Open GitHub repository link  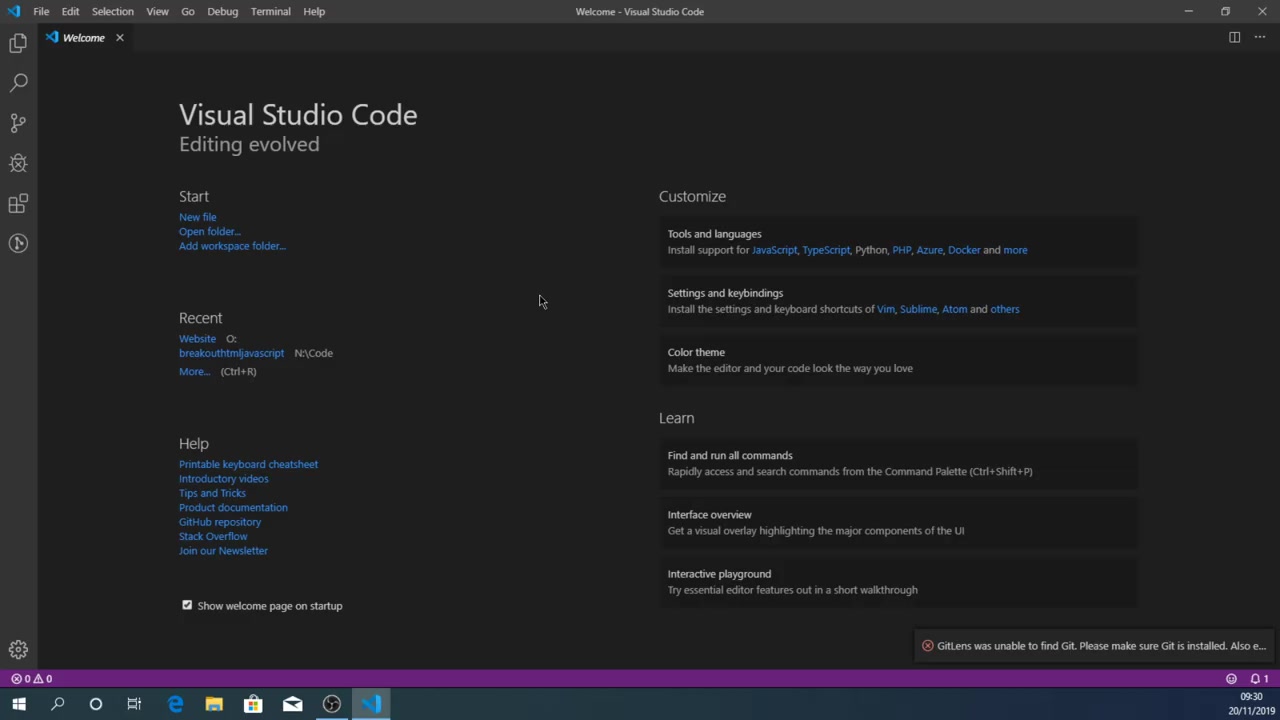pyautogui.click(x=220, y=522)
